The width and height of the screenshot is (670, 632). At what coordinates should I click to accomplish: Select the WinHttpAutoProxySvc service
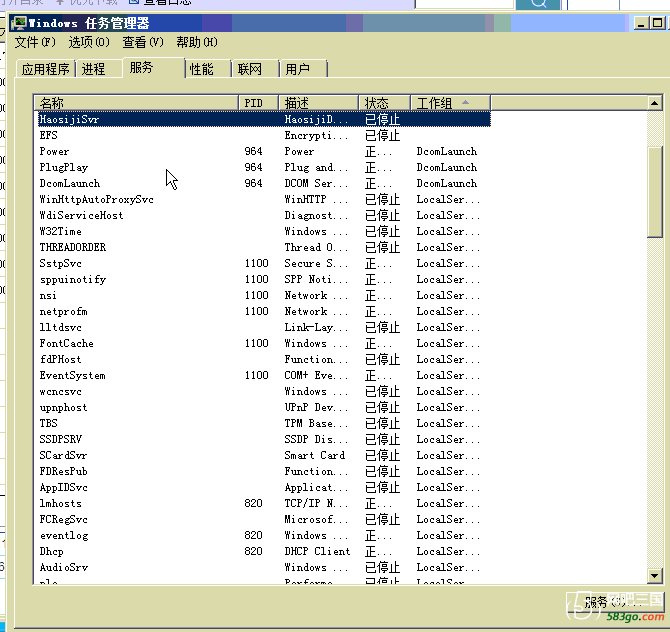[96, 200]
